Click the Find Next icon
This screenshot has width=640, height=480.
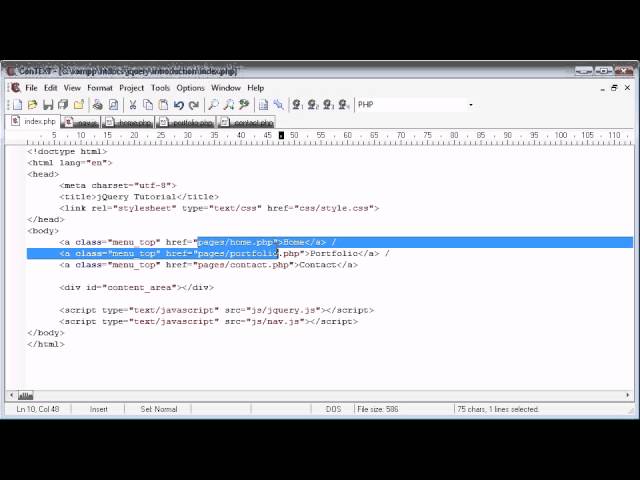[229, 105]
